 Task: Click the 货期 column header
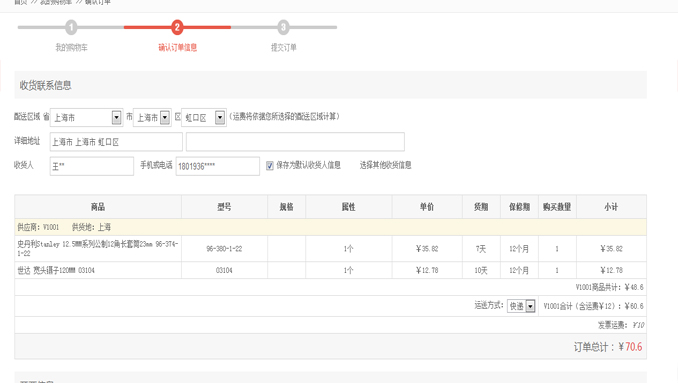click(481, 207)
